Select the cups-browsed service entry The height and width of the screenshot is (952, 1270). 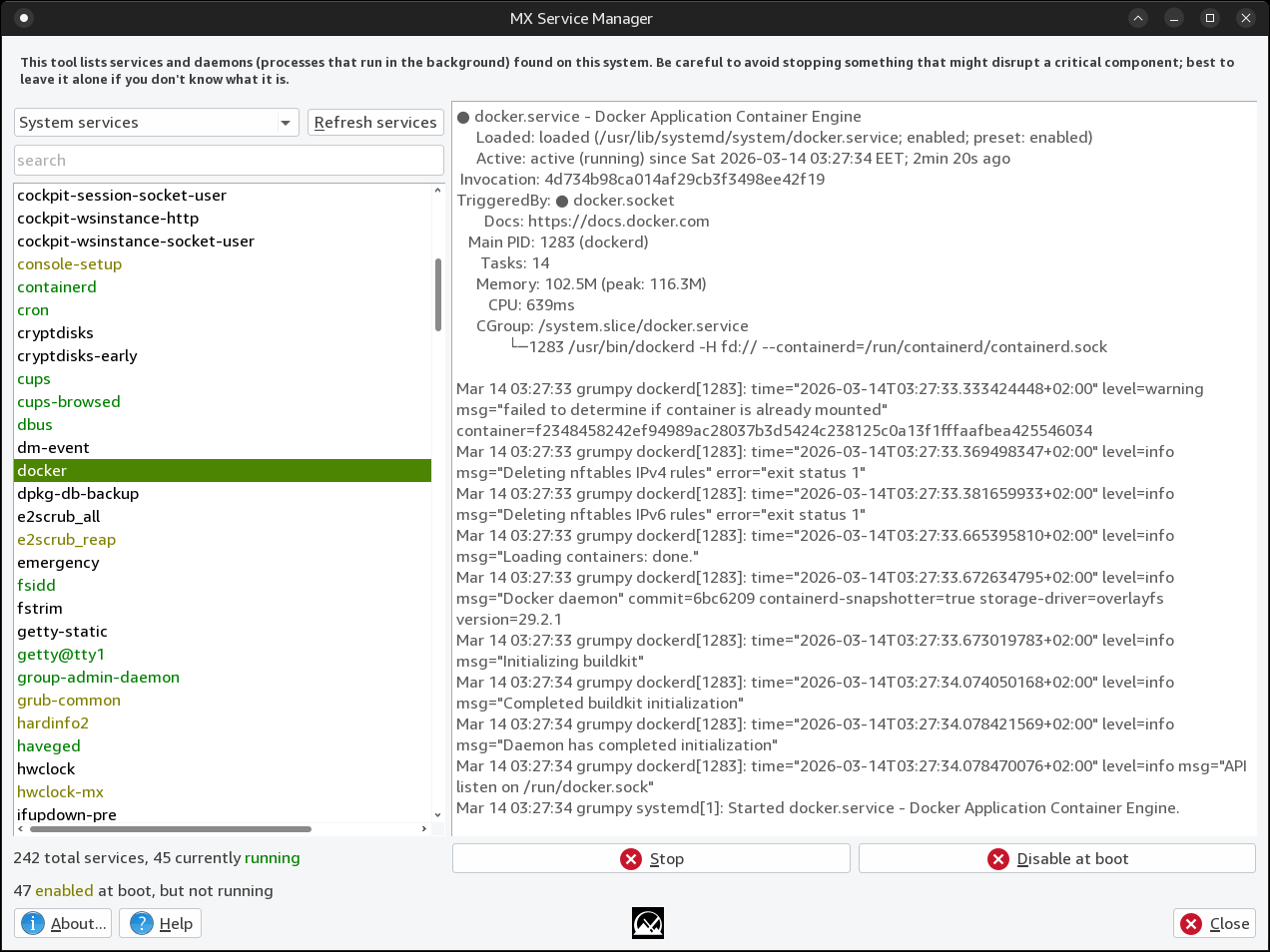(x=69, y=402)
